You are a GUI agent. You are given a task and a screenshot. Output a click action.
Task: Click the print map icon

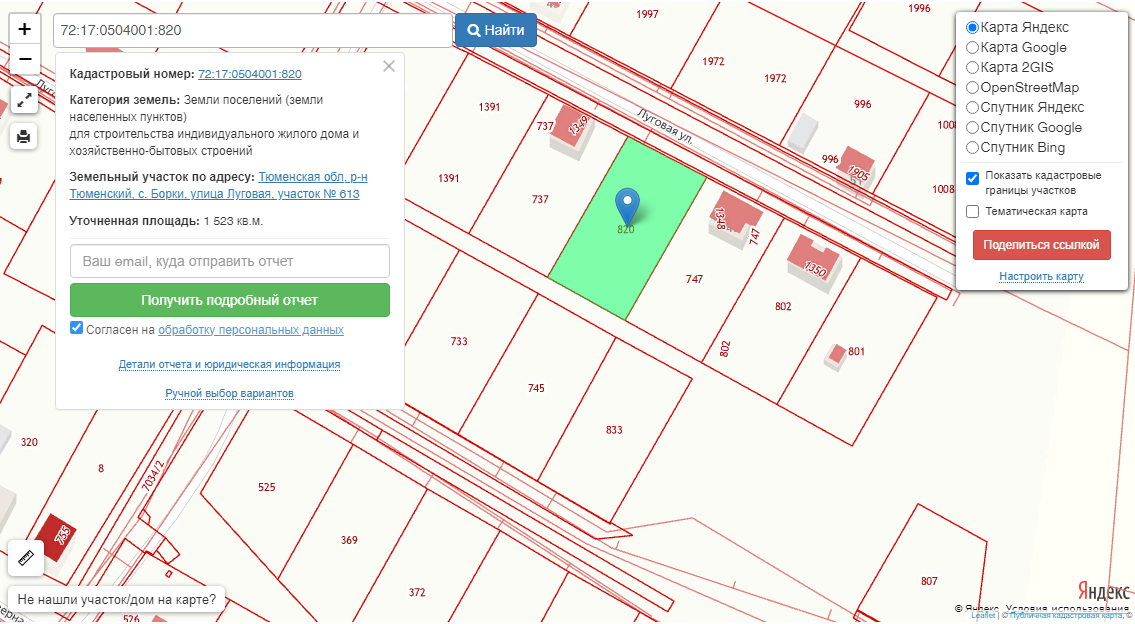[x=25, y=136]
